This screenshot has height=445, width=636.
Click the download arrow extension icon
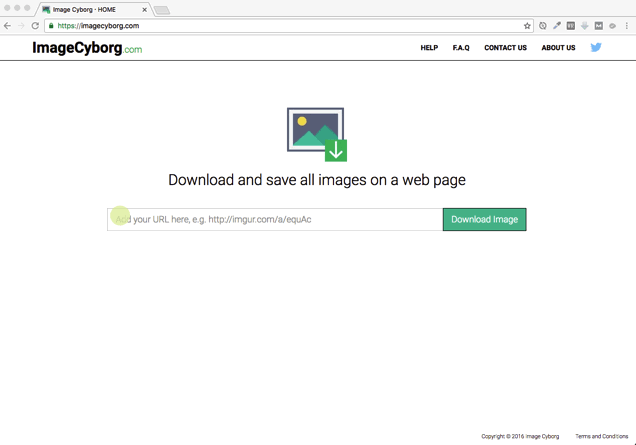point(584,26)
